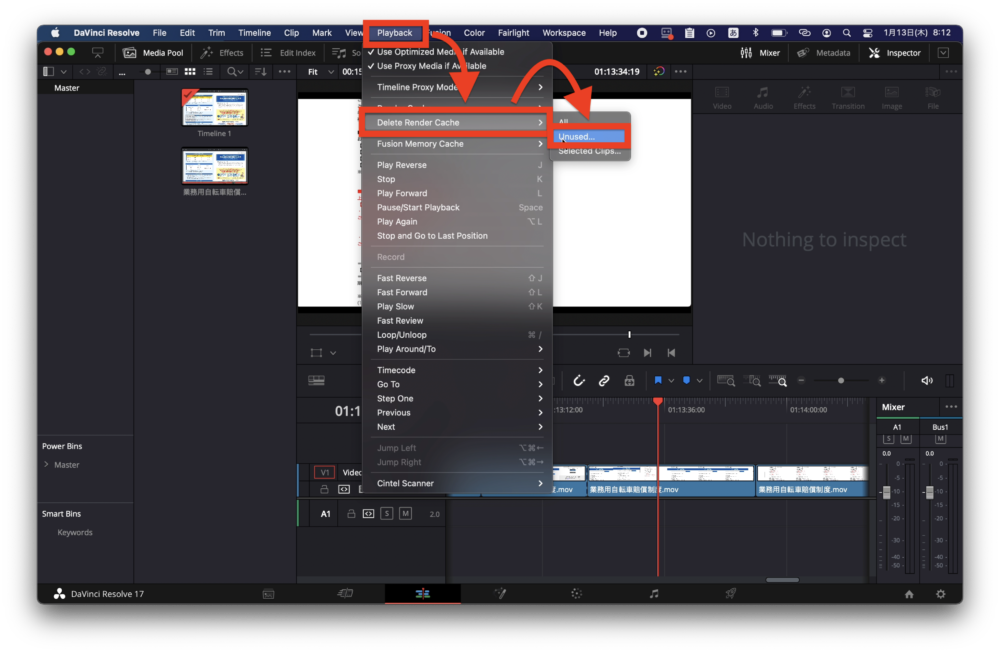Open the Media Pool panel
This screenshot has width=1000, height=653.
click(x=153, y=53)
